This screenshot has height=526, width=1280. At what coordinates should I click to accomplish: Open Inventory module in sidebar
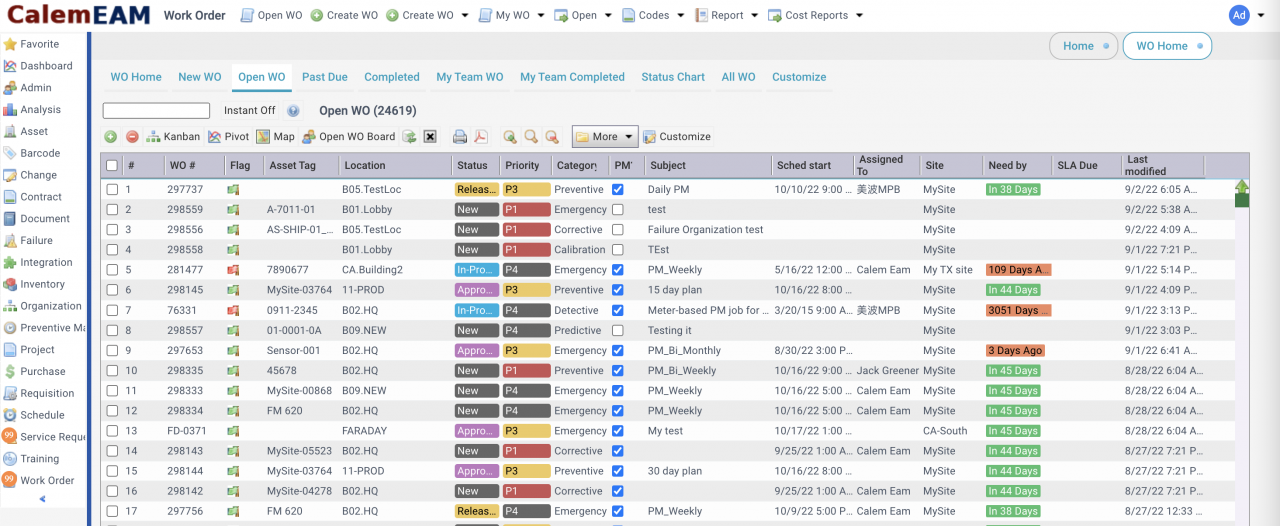click(x=33, y=284)
